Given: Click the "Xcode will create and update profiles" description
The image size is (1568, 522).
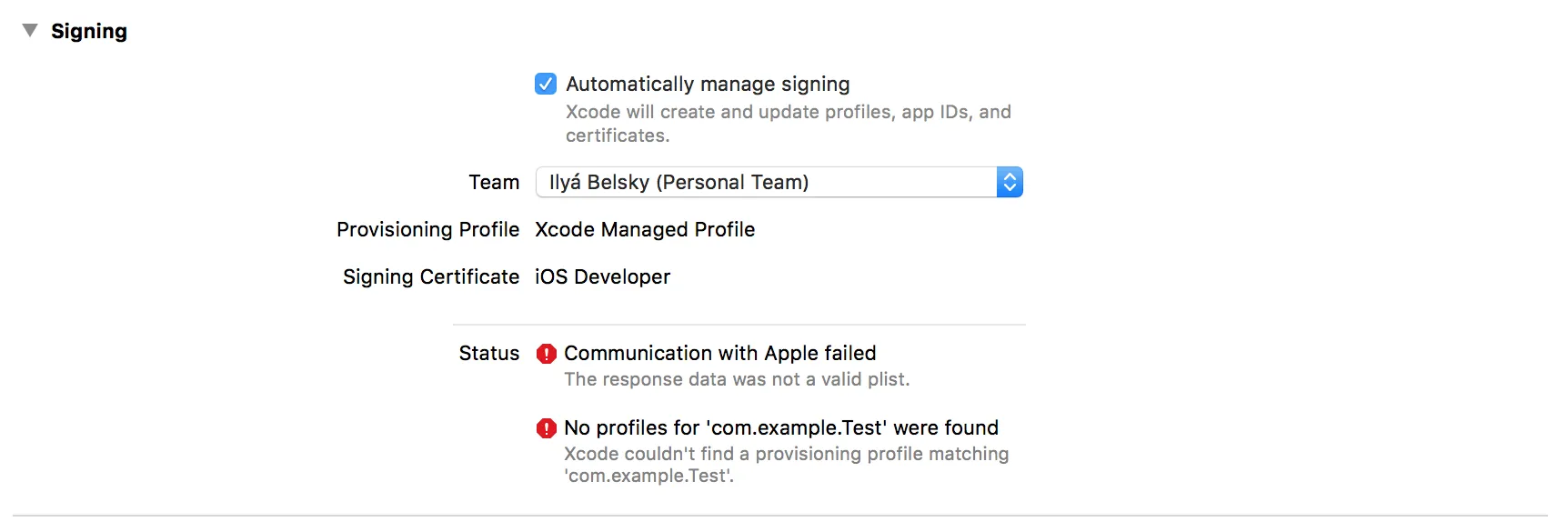Looking at the screenshot, I should (788, 112).
